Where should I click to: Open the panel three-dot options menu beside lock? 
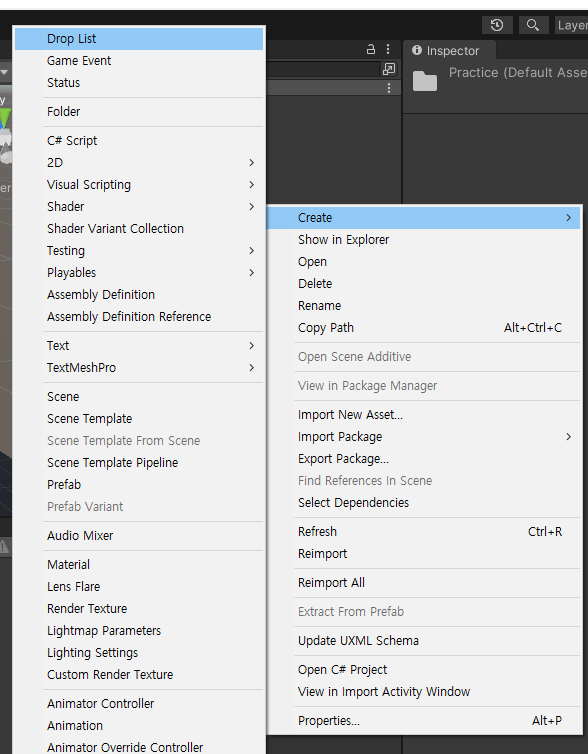388,49
